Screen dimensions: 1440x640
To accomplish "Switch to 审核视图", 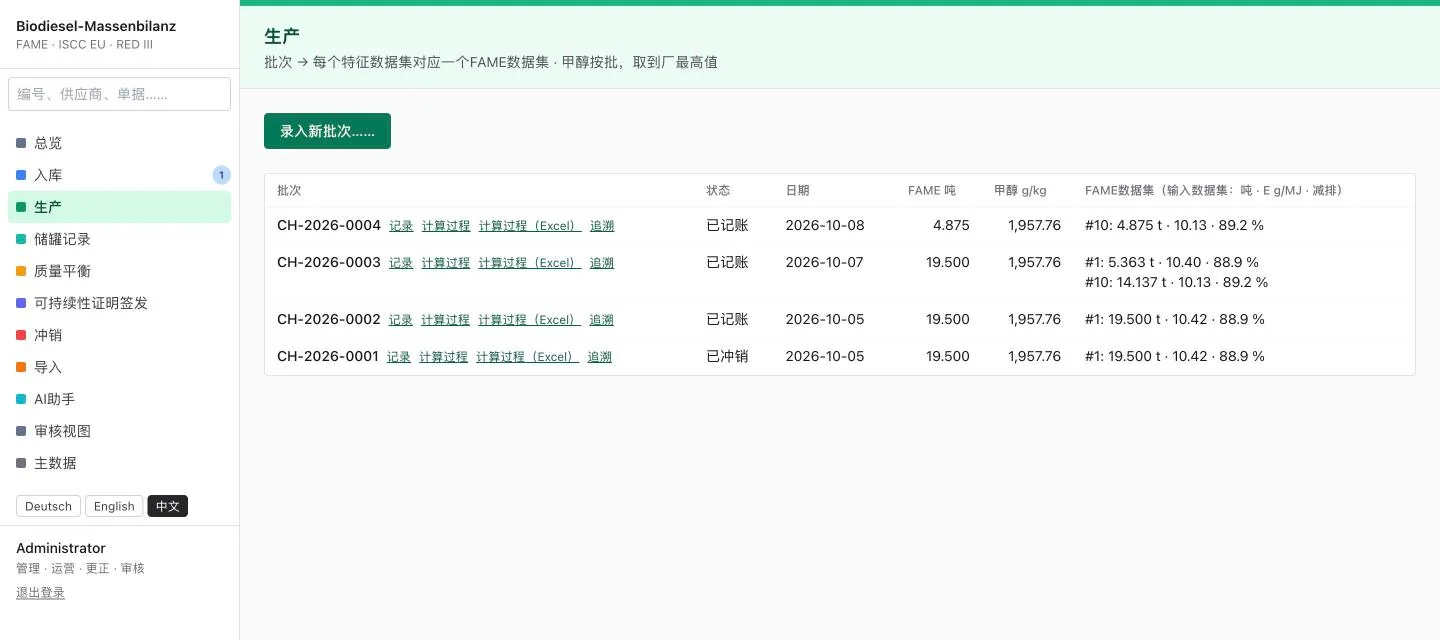I will pyautogui.click(x=119, y=431).
